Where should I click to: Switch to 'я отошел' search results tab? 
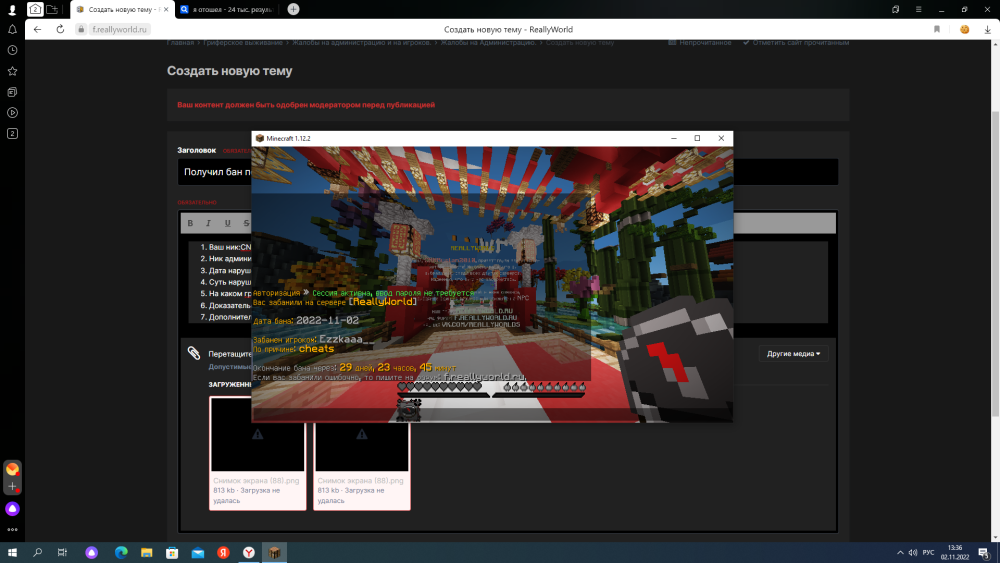click(228, 10)
